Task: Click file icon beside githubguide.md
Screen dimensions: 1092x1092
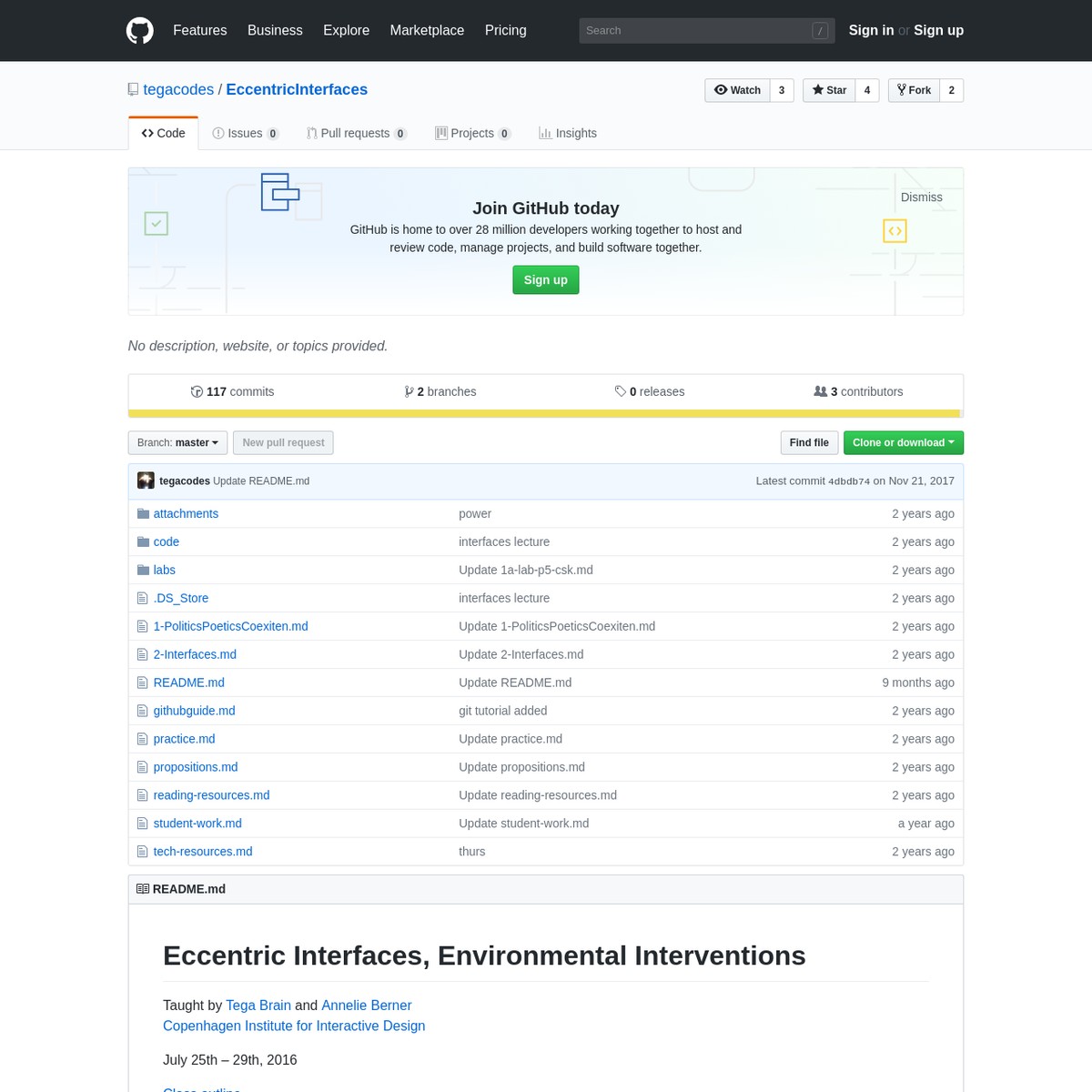Action: point(142,711)
